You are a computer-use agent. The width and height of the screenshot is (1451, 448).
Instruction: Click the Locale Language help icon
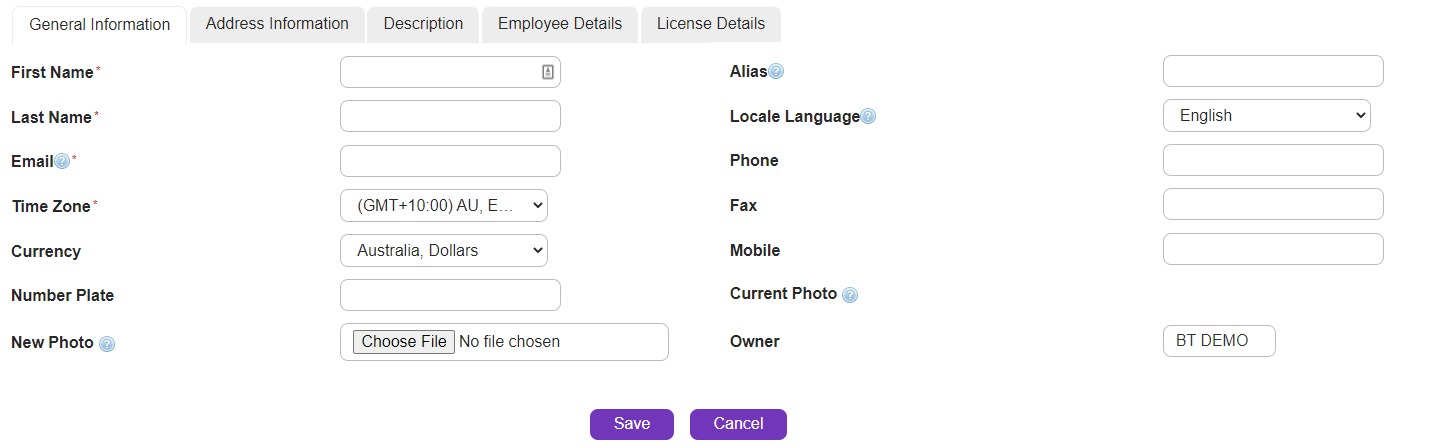pyautogui.click(x=868, y=117)
